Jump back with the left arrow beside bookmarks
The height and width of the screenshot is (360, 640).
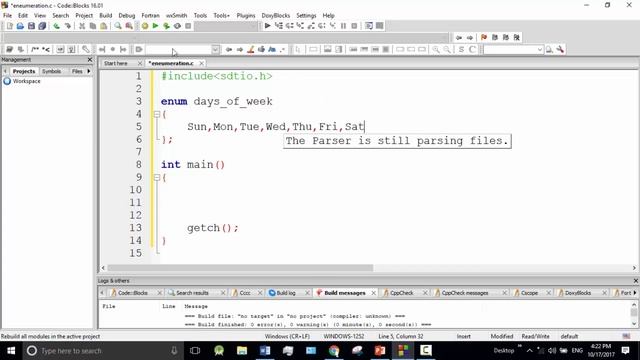tap(459, 37)
